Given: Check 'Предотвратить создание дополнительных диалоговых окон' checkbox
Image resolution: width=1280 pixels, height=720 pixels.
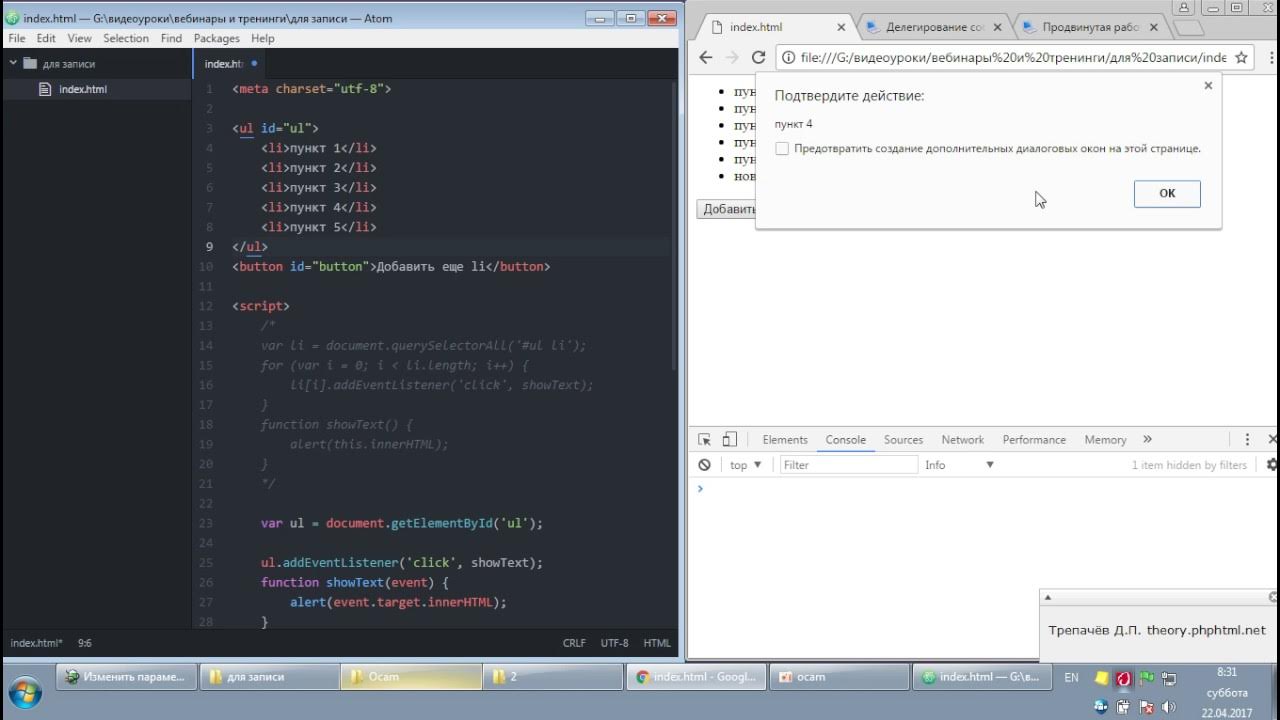Looking at the screenshot, I should click(782, 148).
